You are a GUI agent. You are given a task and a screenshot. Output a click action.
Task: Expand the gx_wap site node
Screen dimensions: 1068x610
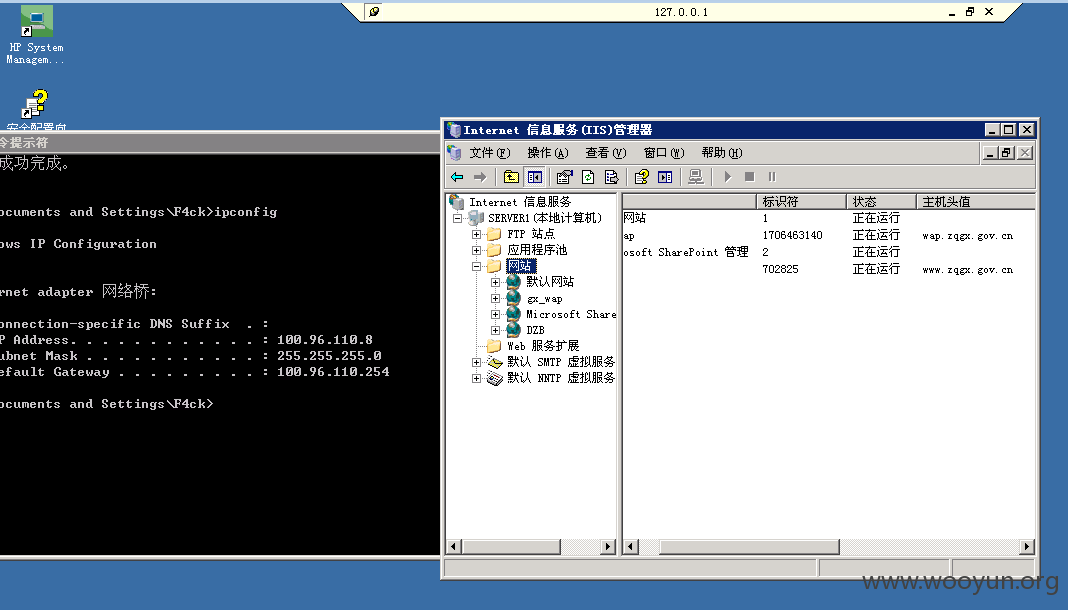pyautogui.click(x=496, y=298)
